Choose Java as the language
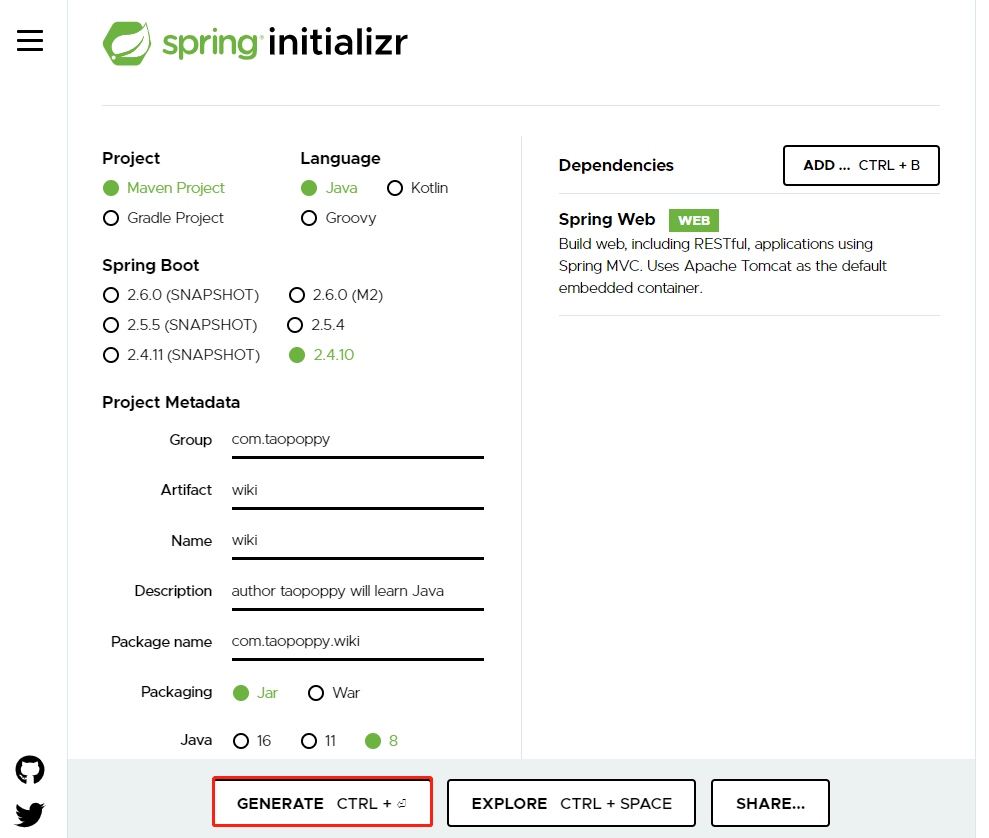The width and height of the screenshot is (989, 838). tap(329, 188)
